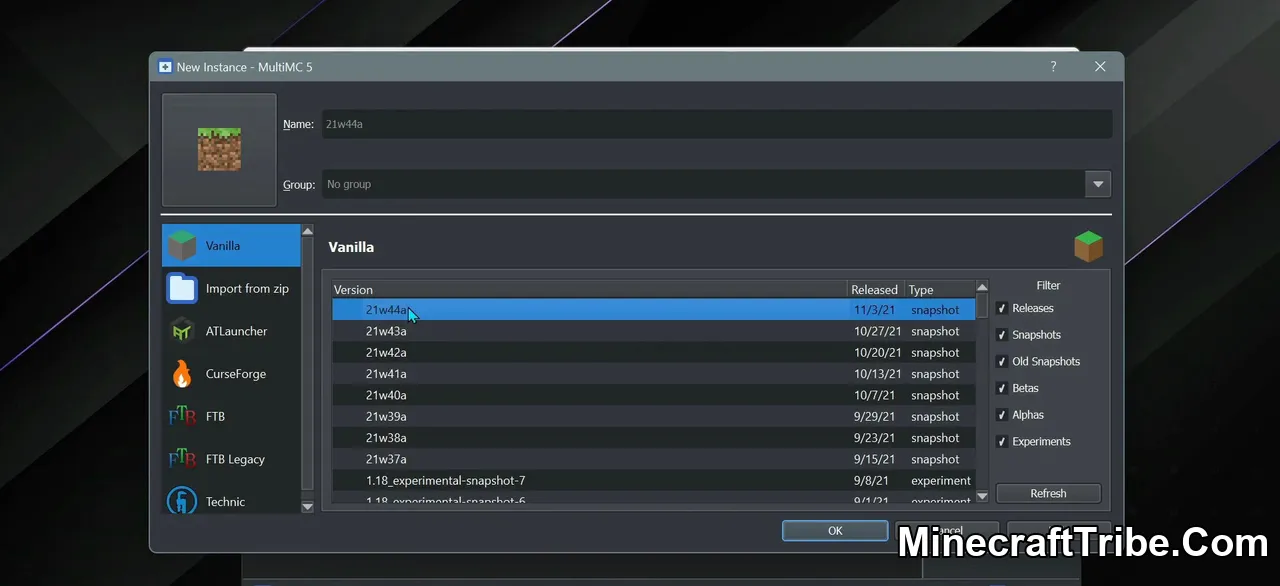This screenshot has height=586, width=1280.
Task: Sort by the Released column header
Action: click(x=875, y=290)
